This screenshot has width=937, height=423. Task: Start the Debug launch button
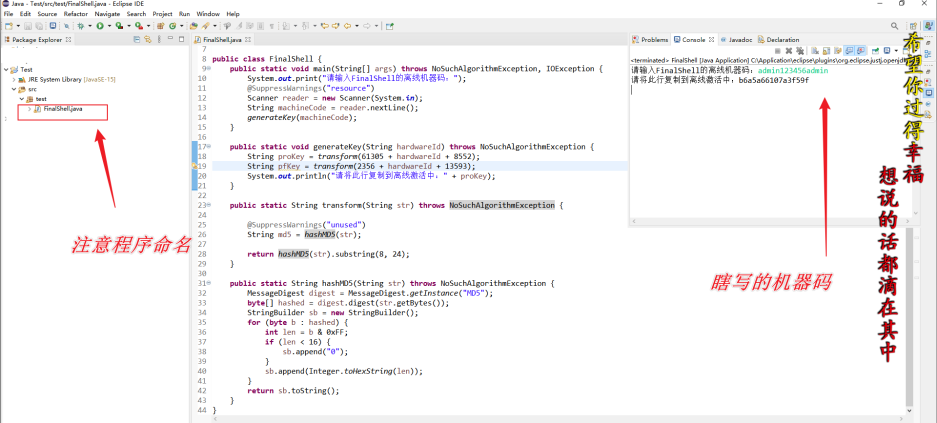pos(81,26)
